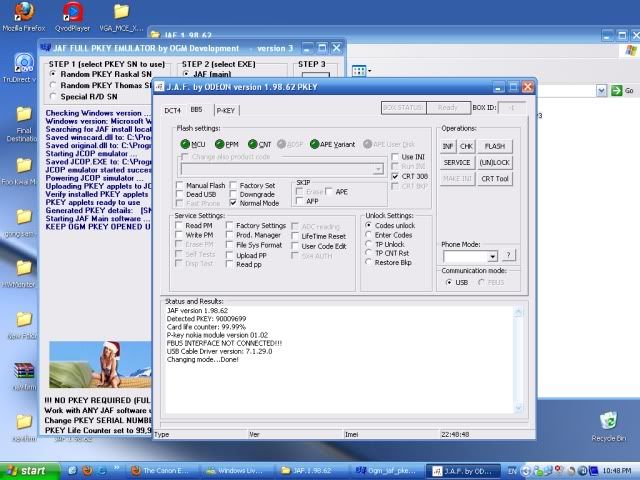Open Mozilla Firefox desktop shortcut
This screenshot has width=640, height=480.
click(24, 16)
